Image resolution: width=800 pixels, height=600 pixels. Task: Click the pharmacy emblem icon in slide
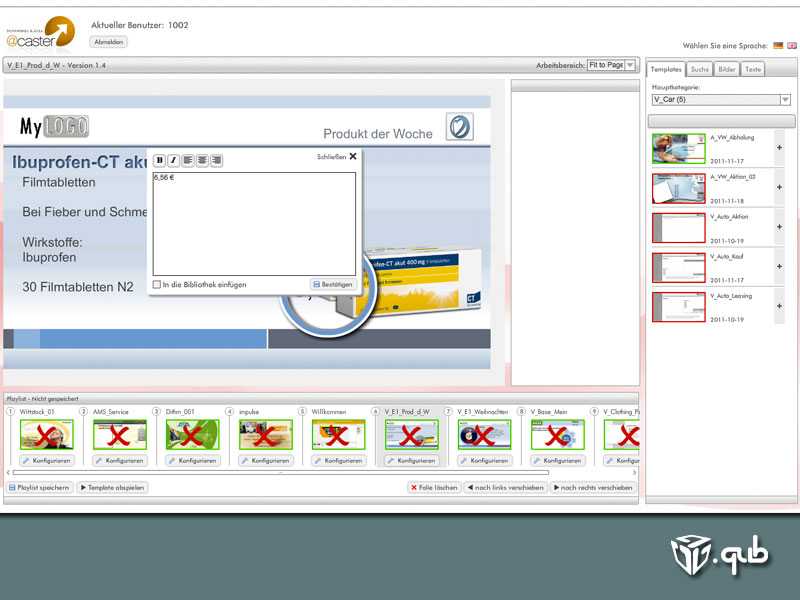pyautogui.click(x=460, y=127)
